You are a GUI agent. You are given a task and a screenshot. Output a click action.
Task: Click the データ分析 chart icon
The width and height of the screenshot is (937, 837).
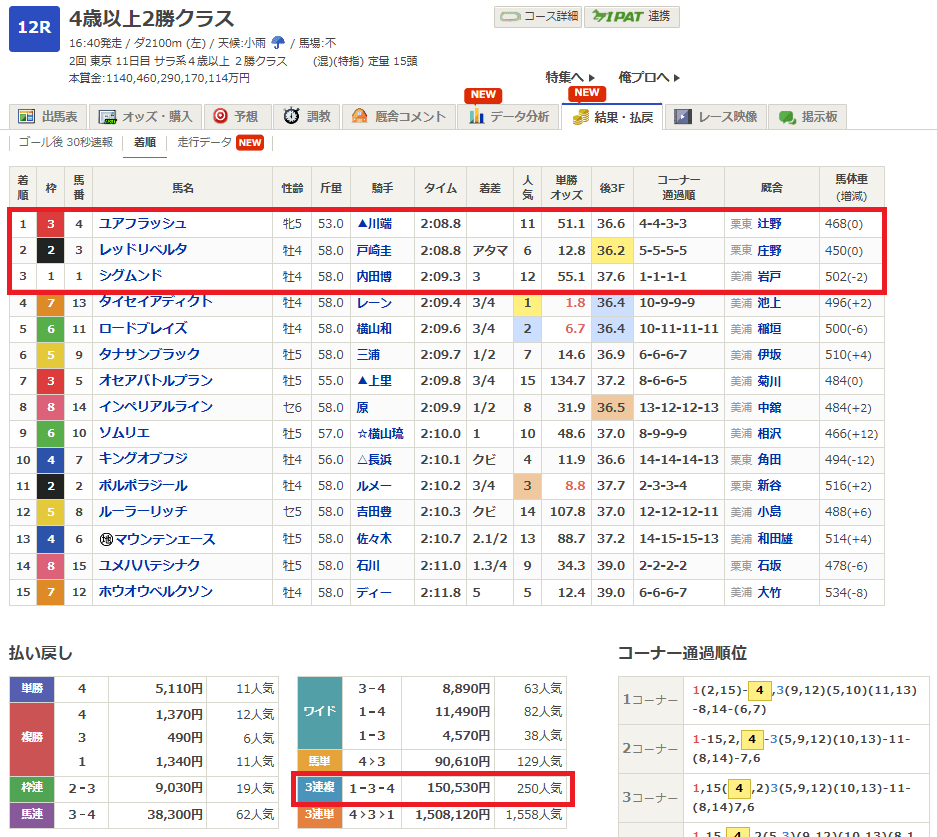476,117
